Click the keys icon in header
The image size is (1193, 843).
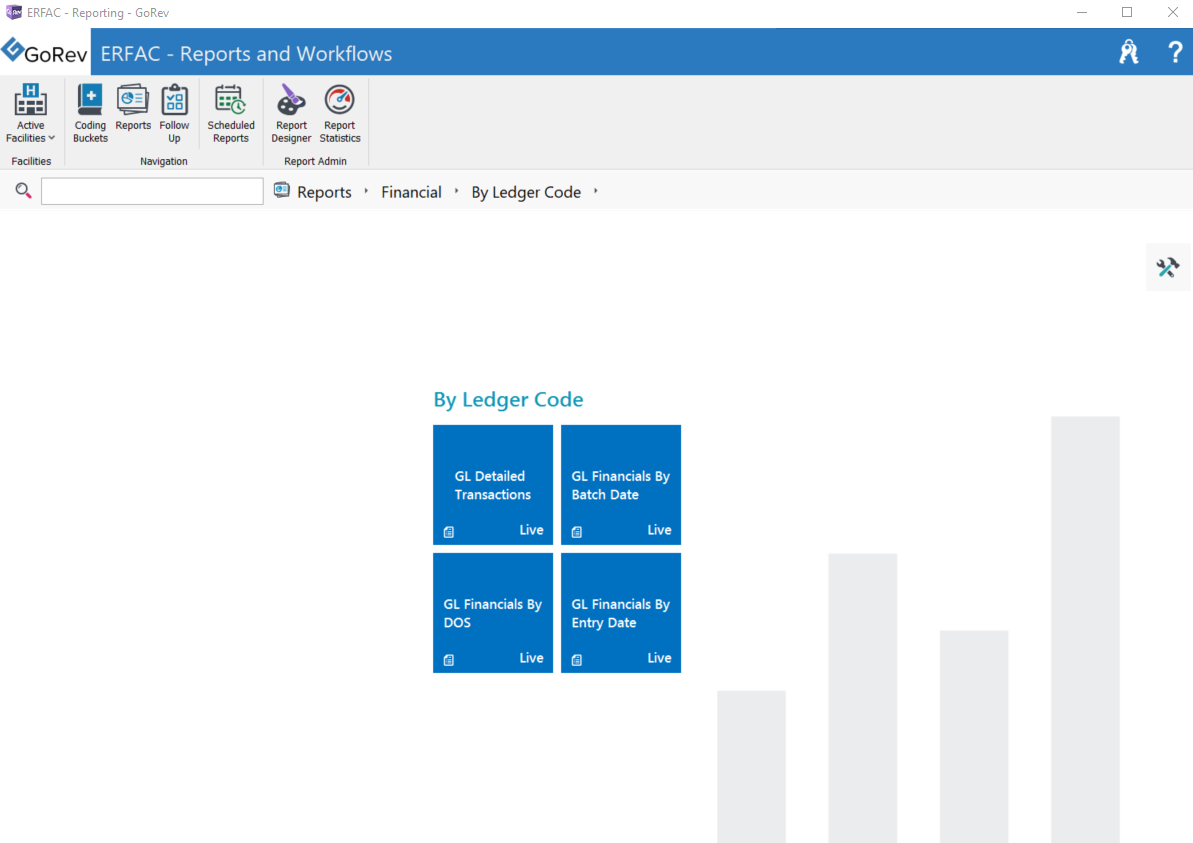click(x=1129, y=52)
